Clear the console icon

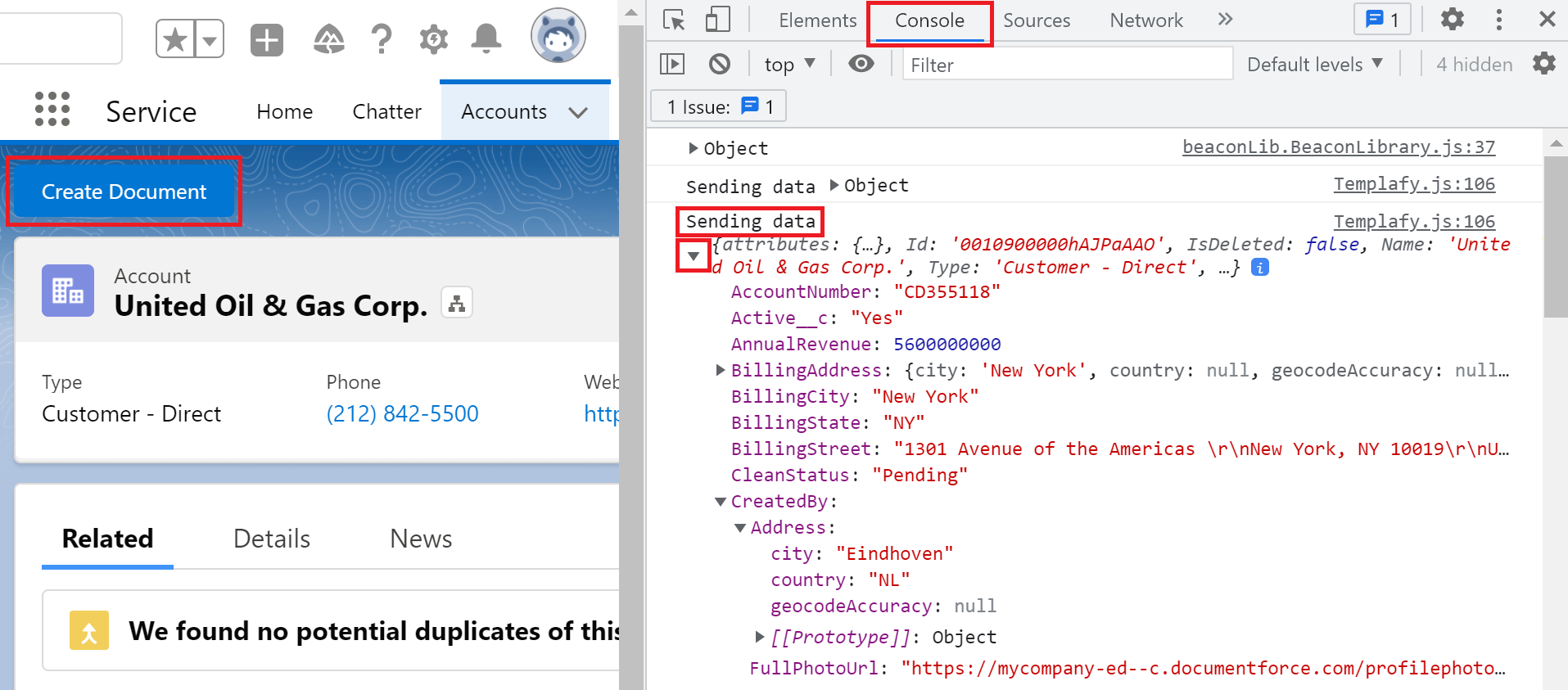point(720,64)
